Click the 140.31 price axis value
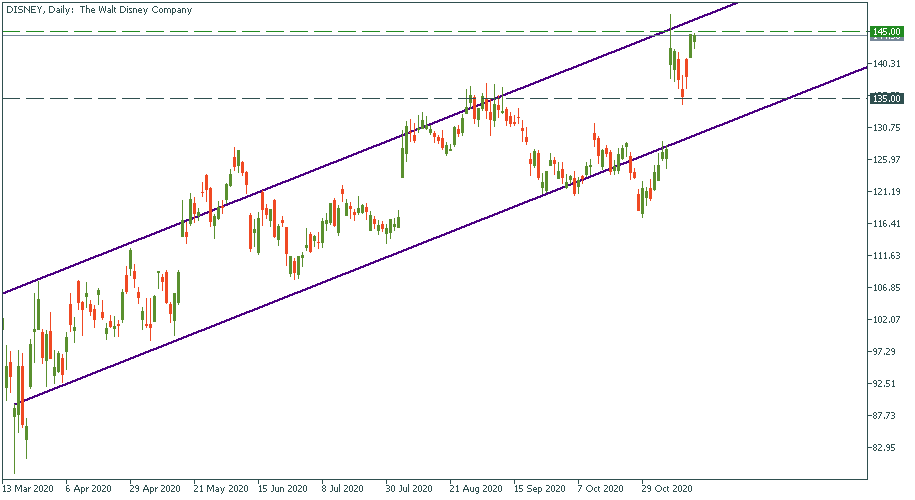Image resolution: width=915 pixels, height=500 pixels. [x=886, y=64]
